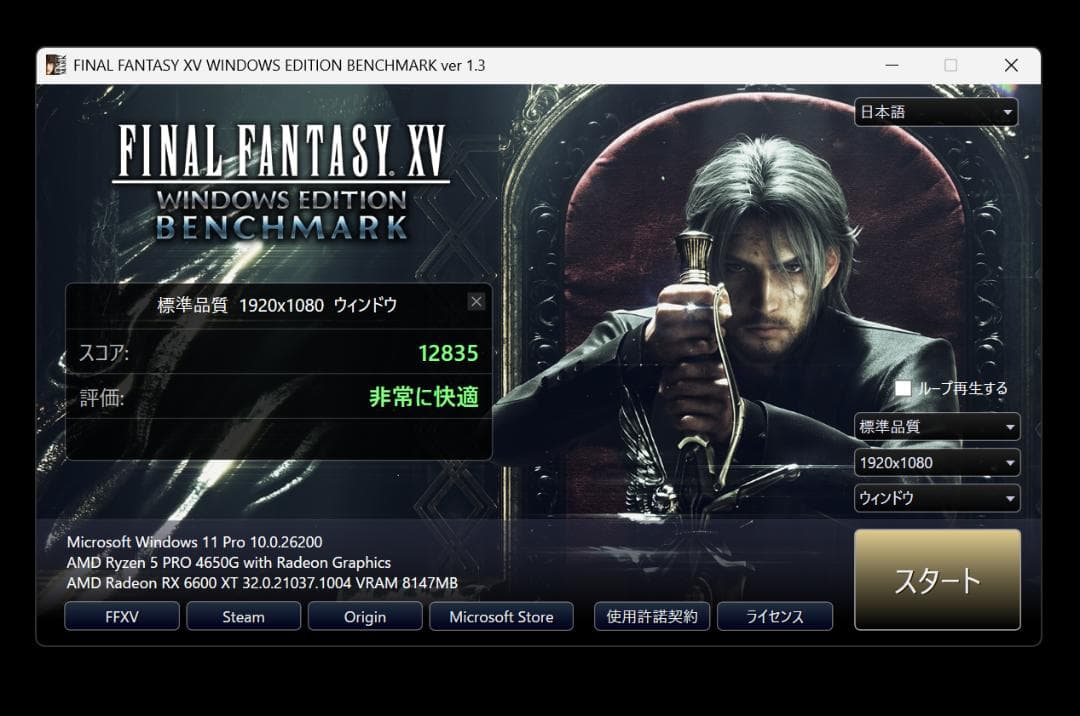Open the ライセンス license button

775,616
